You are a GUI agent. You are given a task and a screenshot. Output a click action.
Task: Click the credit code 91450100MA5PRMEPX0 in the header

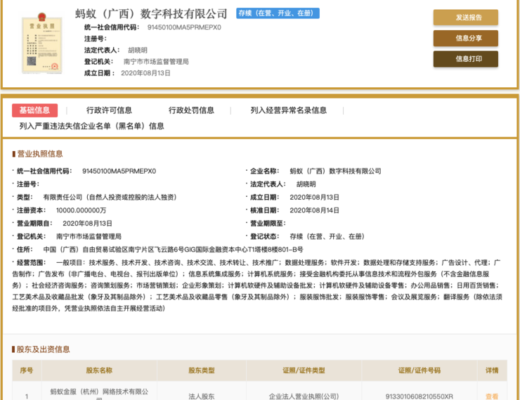point(184,27)
